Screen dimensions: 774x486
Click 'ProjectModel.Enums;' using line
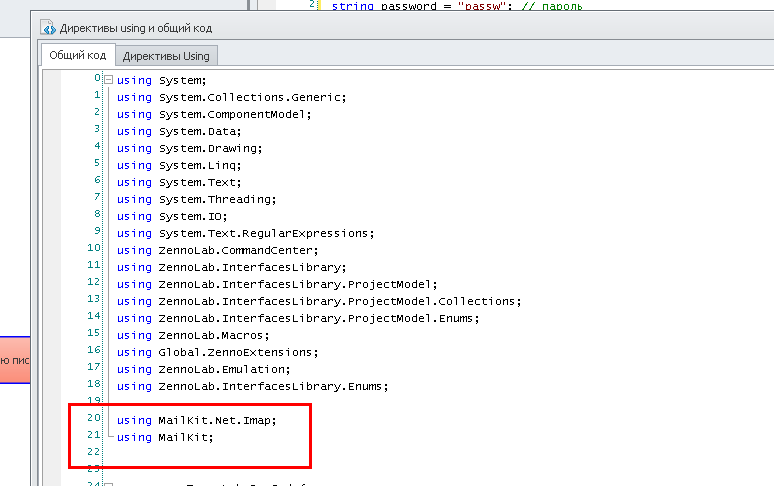pyautogui.click(x=298, y=319)
